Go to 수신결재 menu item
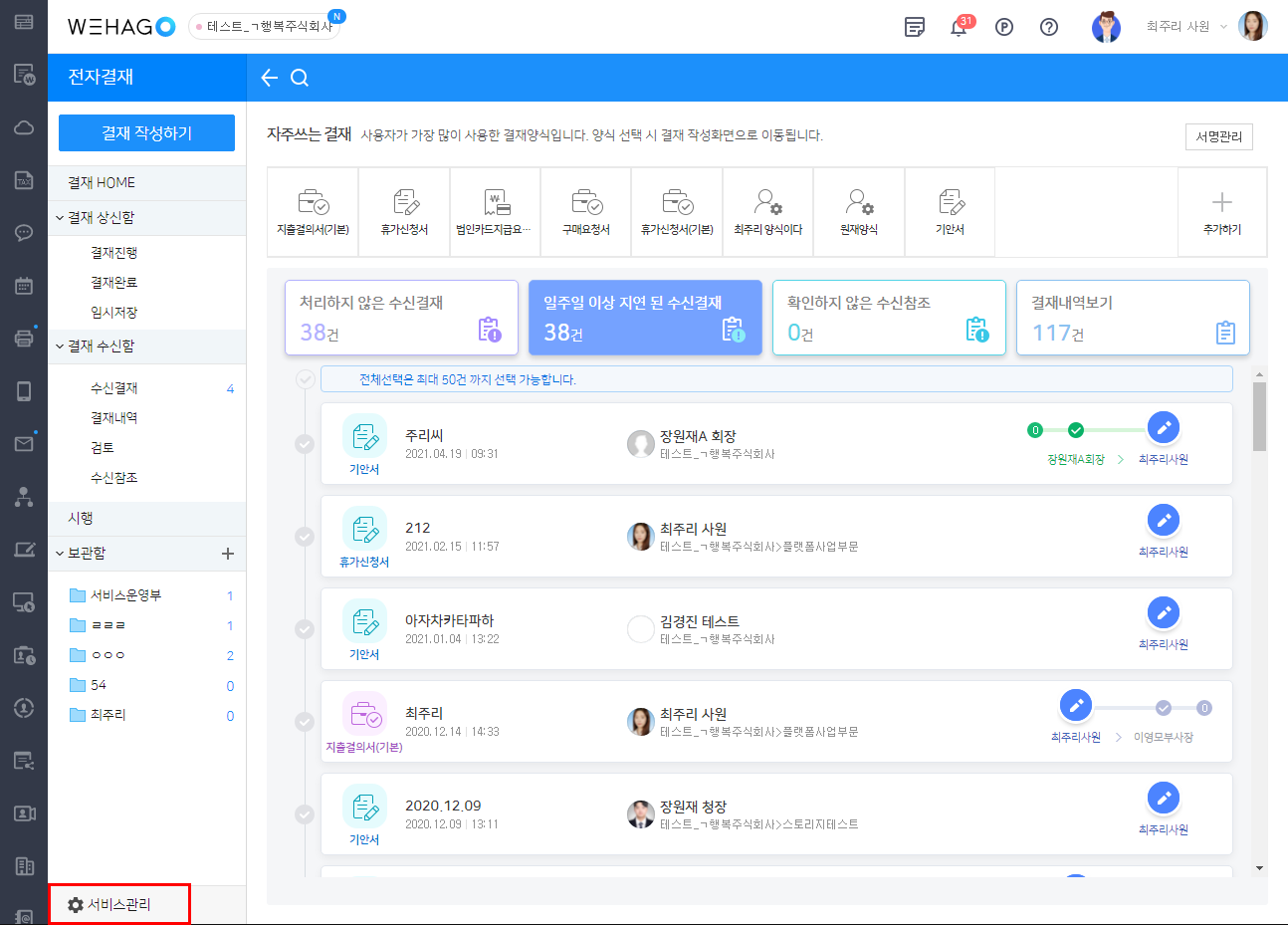 [113, 388]
